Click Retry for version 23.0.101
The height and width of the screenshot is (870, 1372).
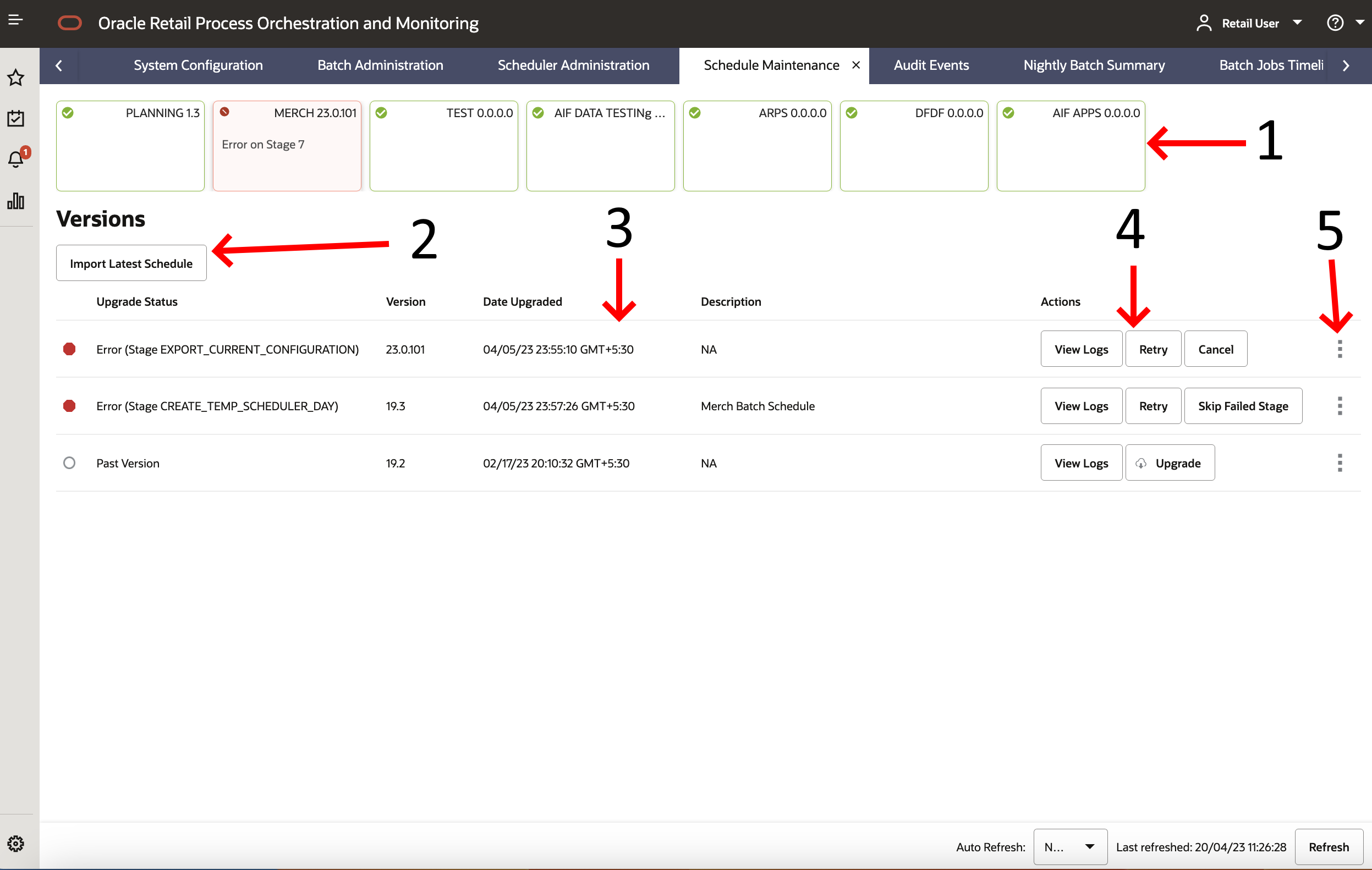(x=1153, y=349)
